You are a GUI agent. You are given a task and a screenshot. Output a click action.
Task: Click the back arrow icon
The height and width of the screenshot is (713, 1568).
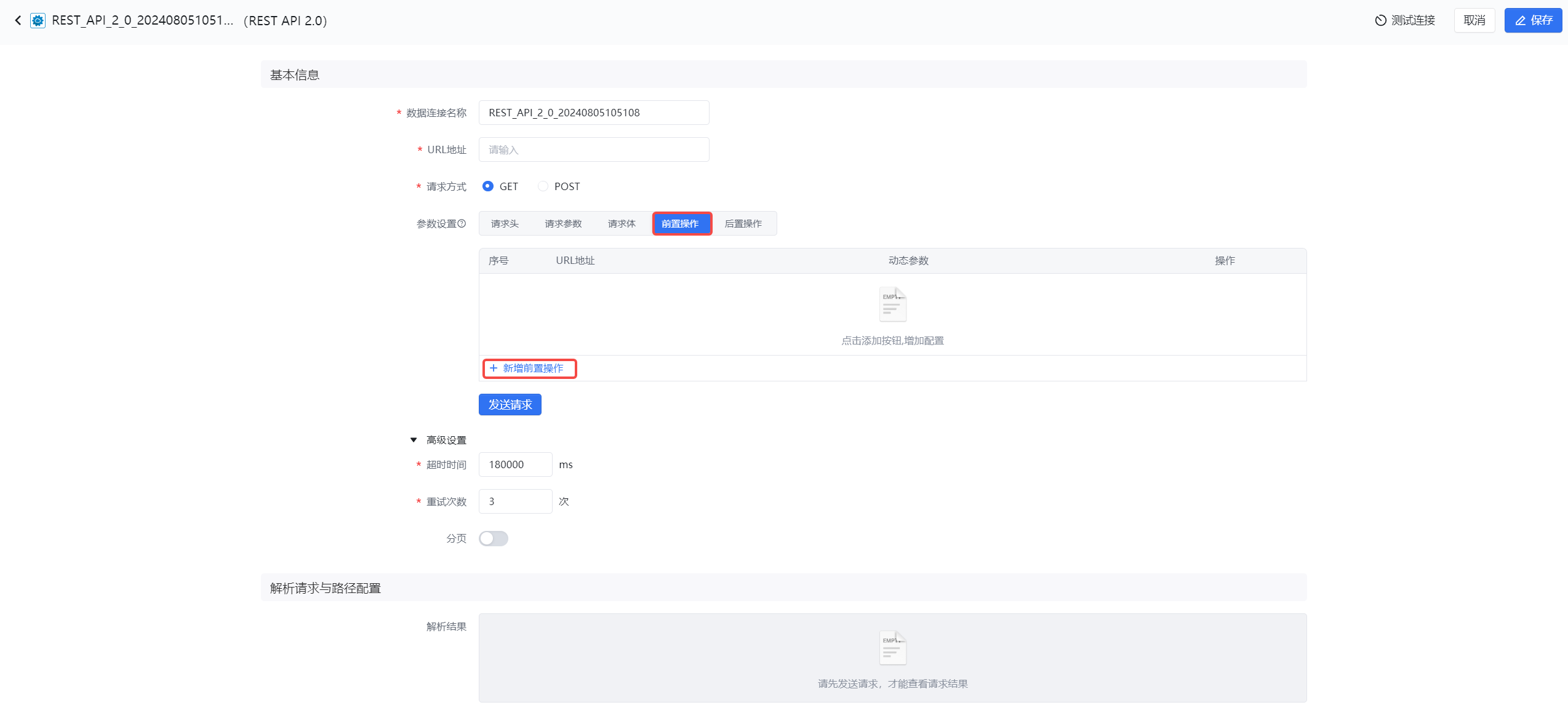(x=18, y=20)
